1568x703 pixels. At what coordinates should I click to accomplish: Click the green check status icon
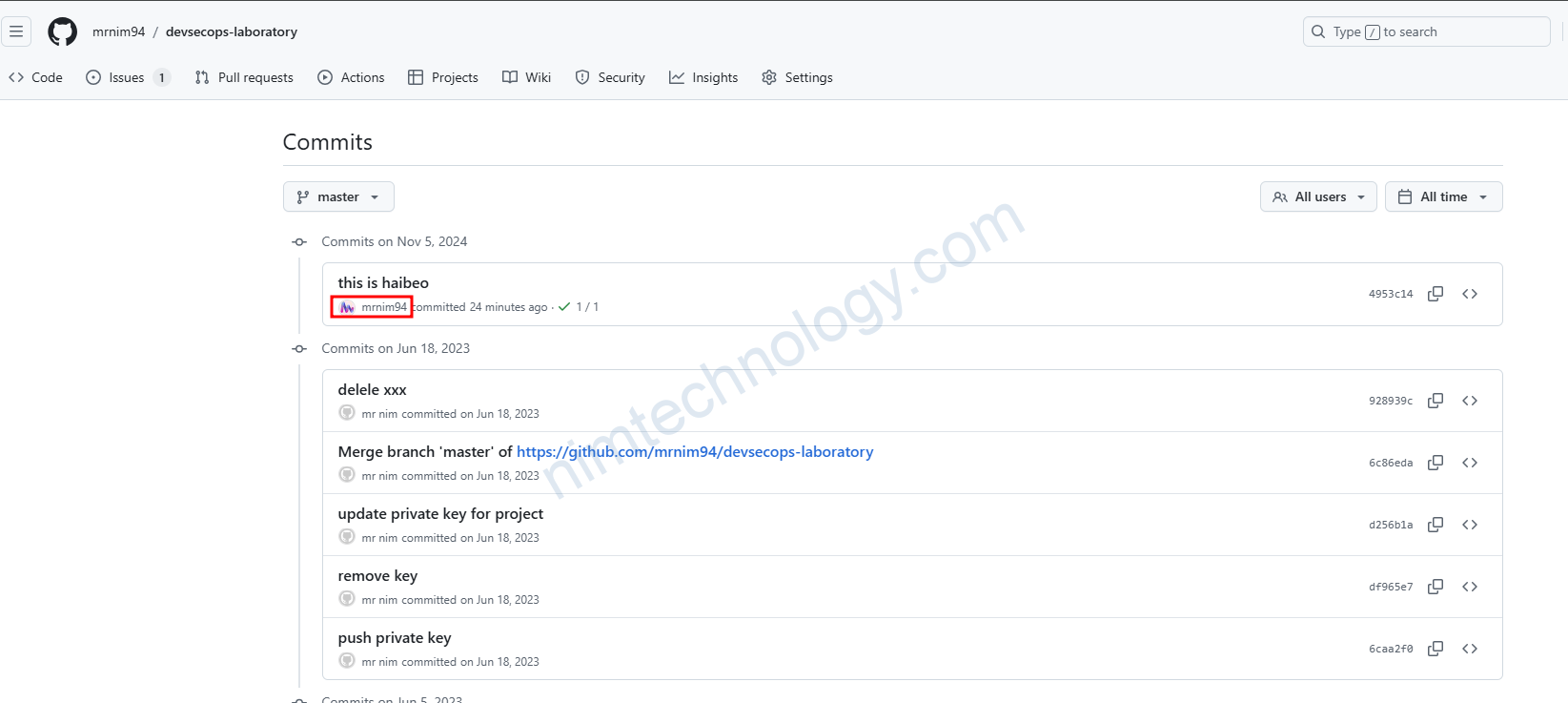(x=564, y=307)
